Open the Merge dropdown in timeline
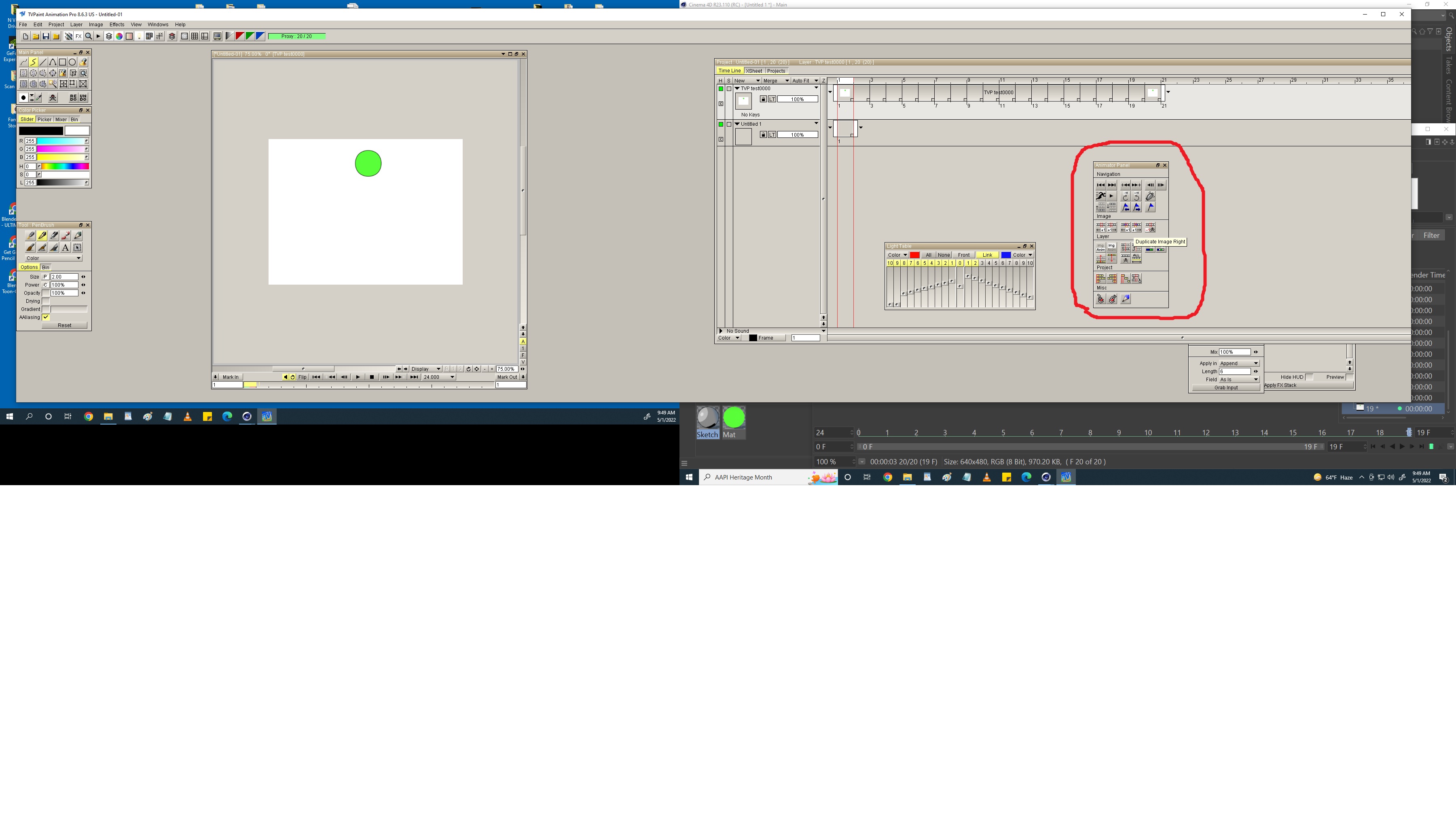1456x828 pixels. (x=777, y=81)
